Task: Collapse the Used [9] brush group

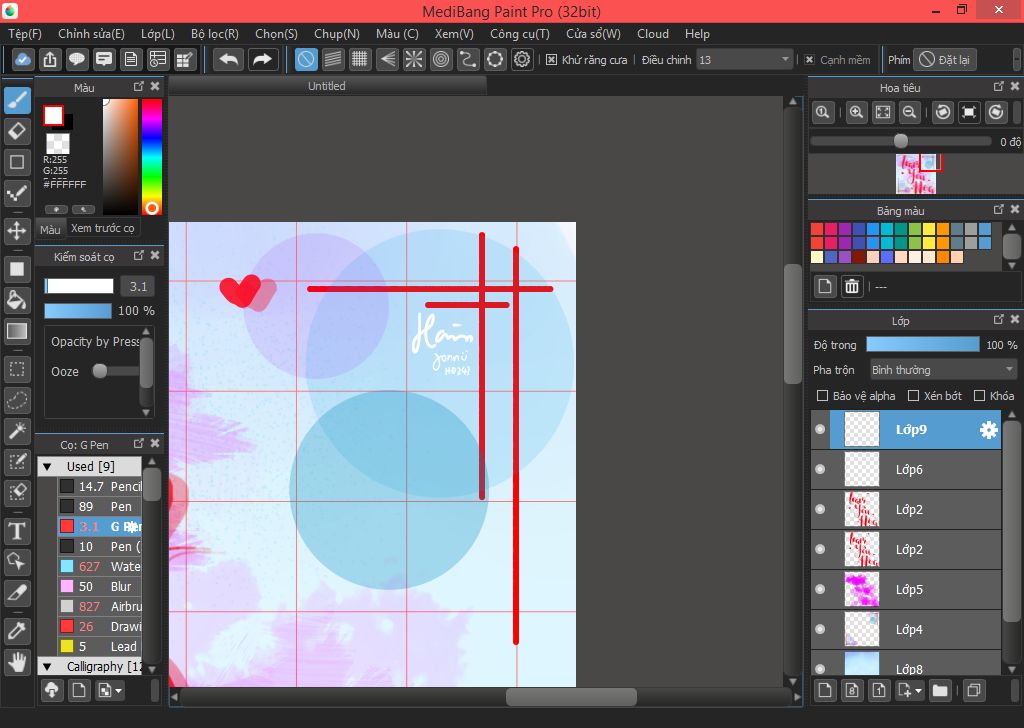Action: click(47, 466)
